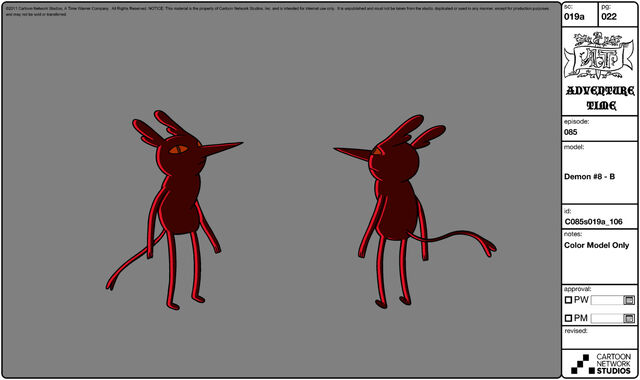640x380 pixels.
Task: Tick the PW approval checkbox
Action: (568, 300)
